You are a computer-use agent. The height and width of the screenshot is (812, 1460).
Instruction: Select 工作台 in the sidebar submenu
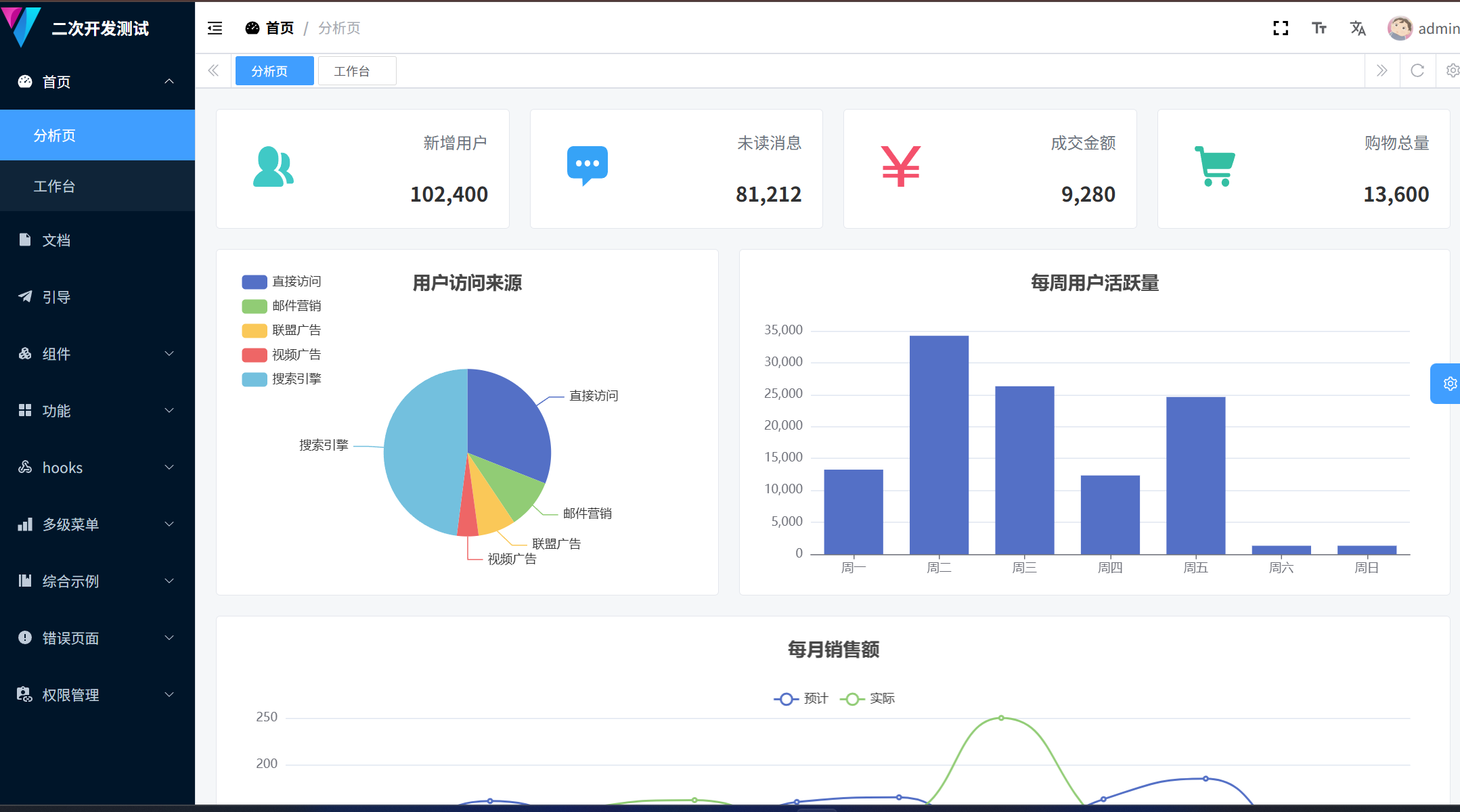pos(54,186)
